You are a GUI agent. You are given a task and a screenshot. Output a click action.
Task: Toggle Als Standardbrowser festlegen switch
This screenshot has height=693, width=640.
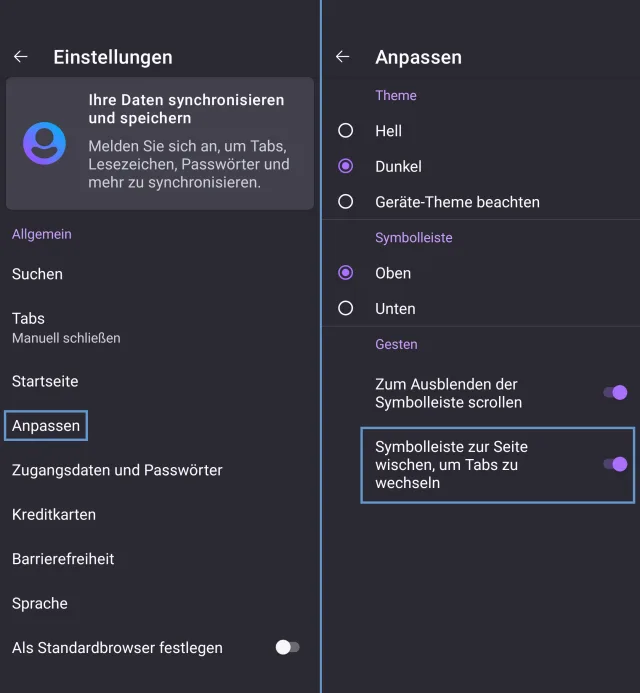click(287, 647)
